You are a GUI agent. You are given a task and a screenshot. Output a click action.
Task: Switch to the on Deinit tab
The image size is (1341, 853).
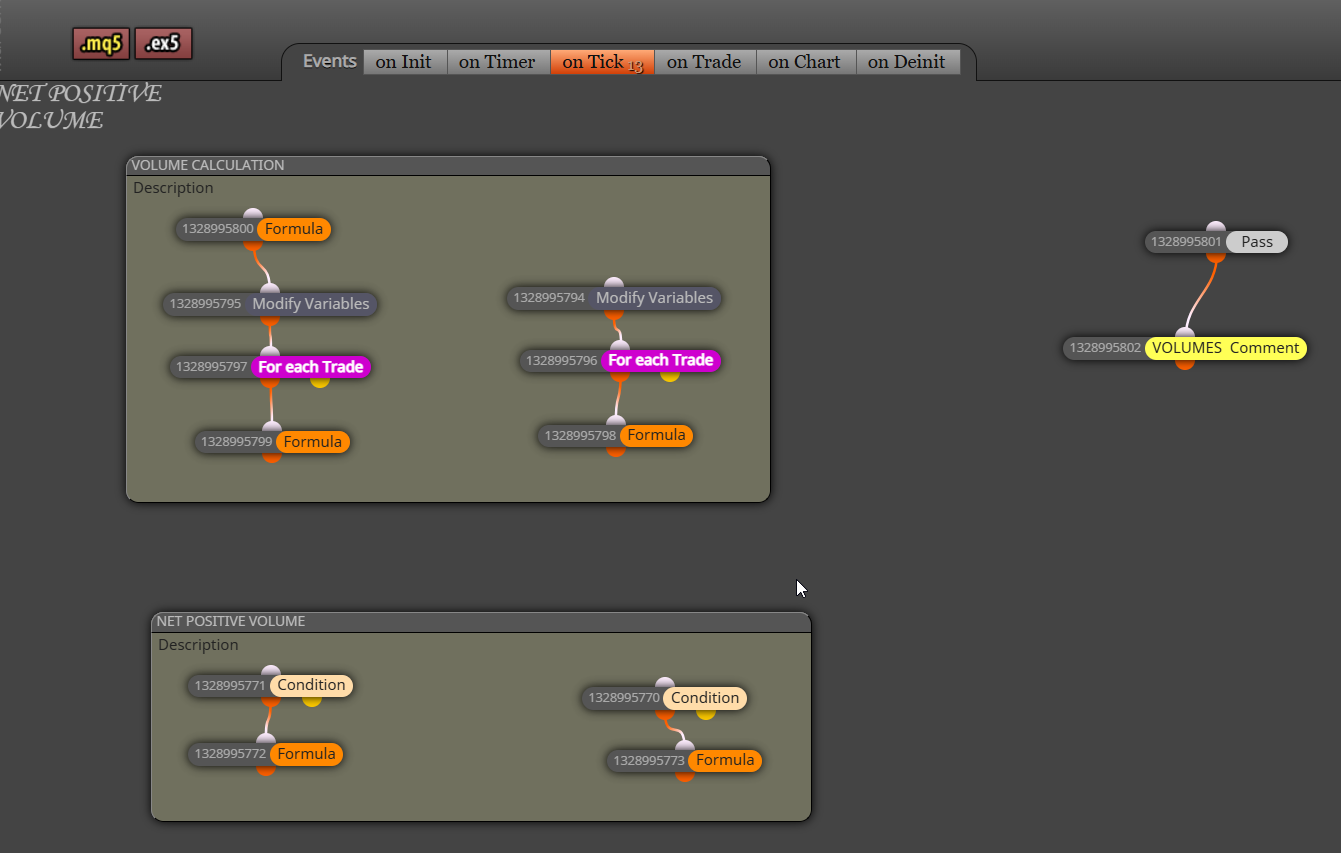coord(907,62)
